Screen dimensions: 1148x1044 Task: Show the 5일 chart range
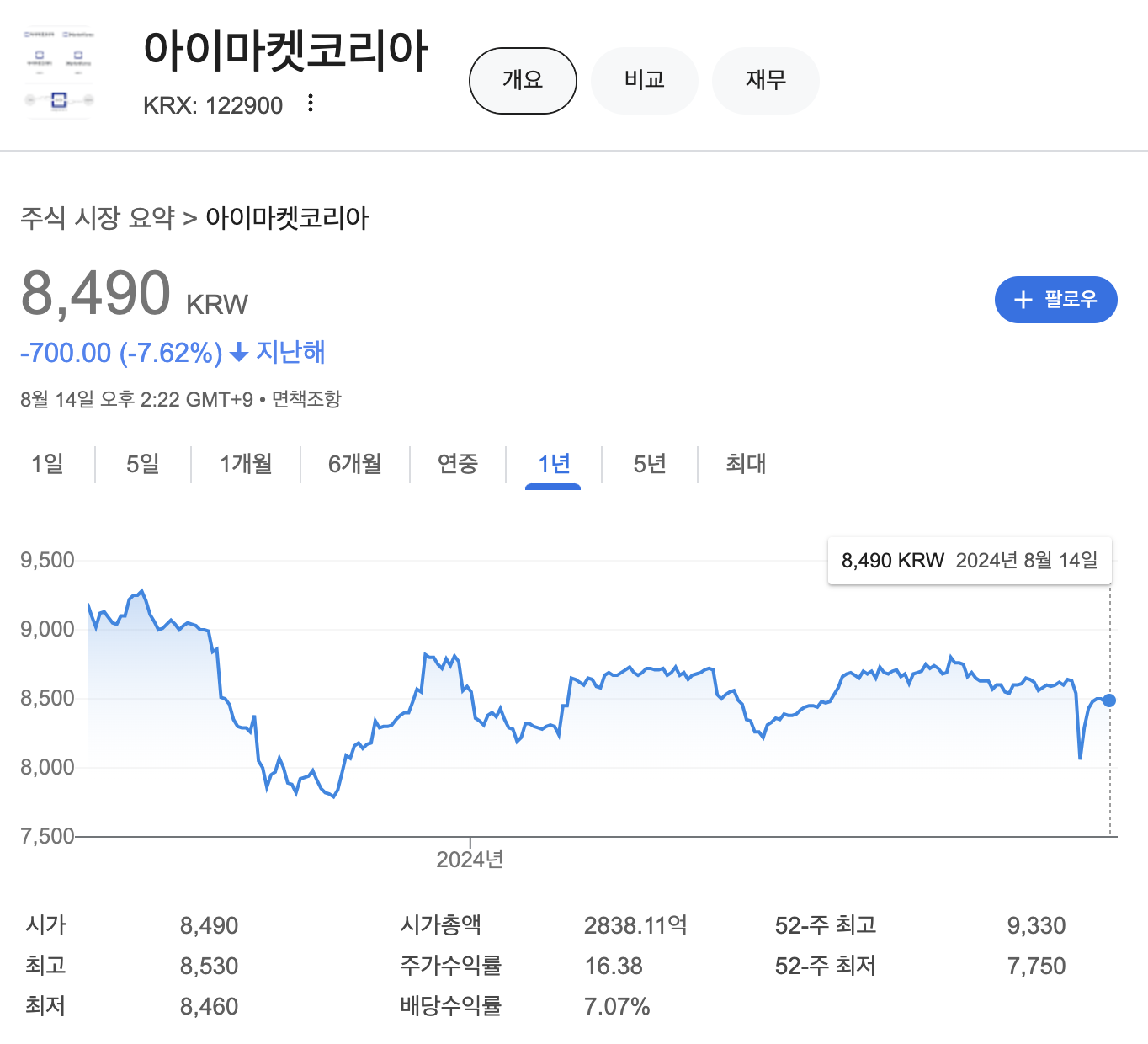(143, 464)
